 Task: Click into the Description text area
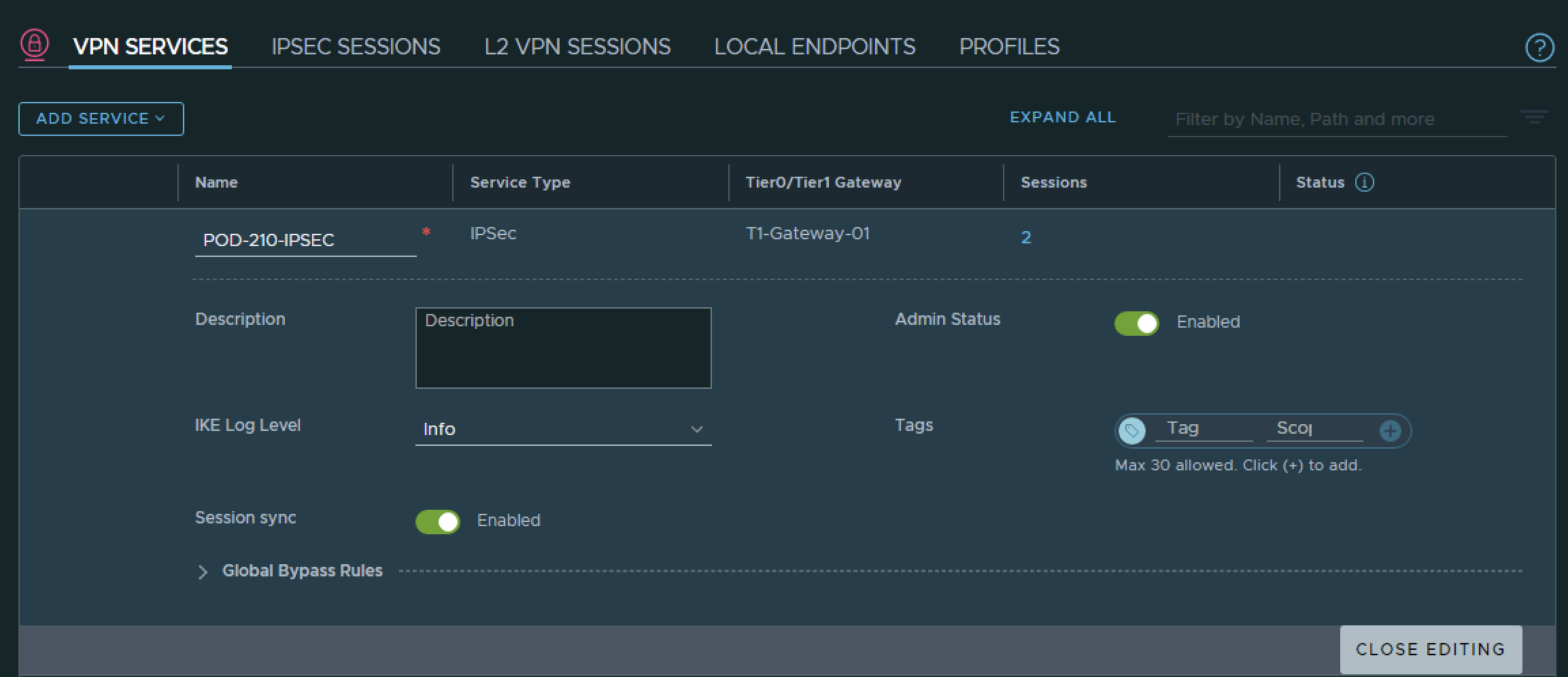[x=563, y=348]
